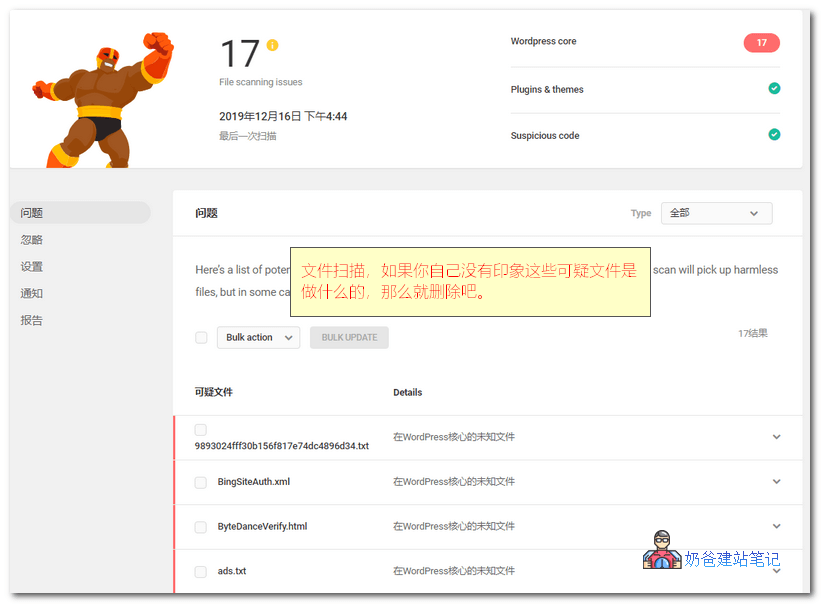Image resolution: width=821 pixels, height=604 pixels.
Task: Click the red 17 badge on Wordpress core
Action: pyautogui.click(x=761, y=43)
